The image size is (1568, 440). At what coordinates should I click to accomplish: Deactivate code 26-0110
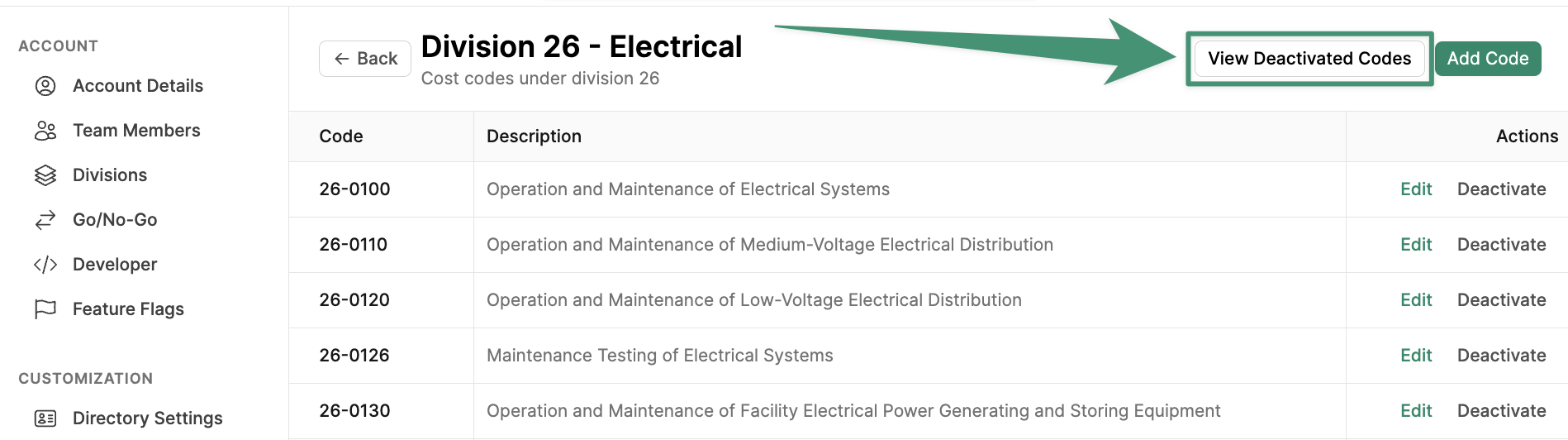1501,245
